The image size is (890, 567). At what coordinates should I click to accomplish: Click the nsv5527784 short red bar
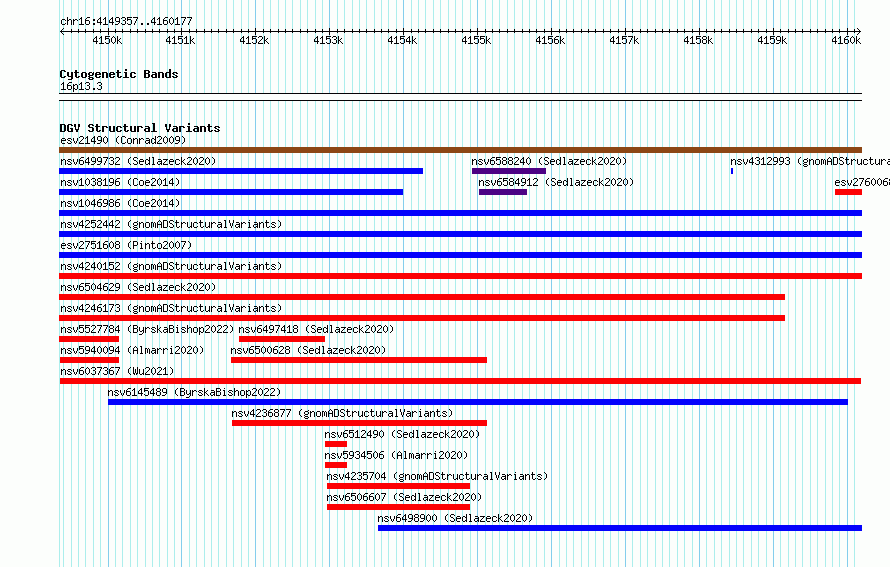[x=89, y=339]
